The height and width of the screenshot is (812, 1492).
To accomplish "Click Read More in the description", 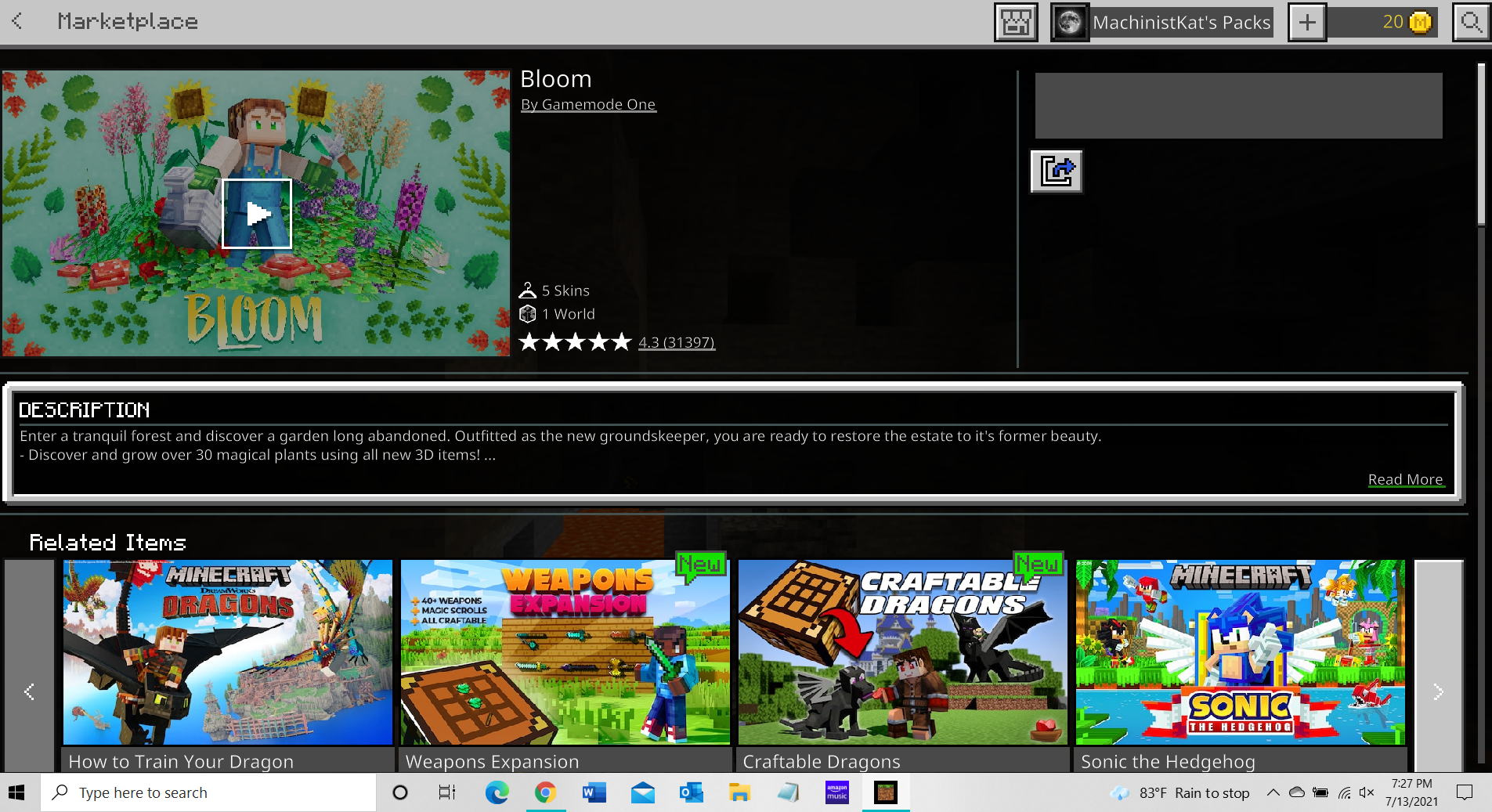I will (x=1405, y=479).
